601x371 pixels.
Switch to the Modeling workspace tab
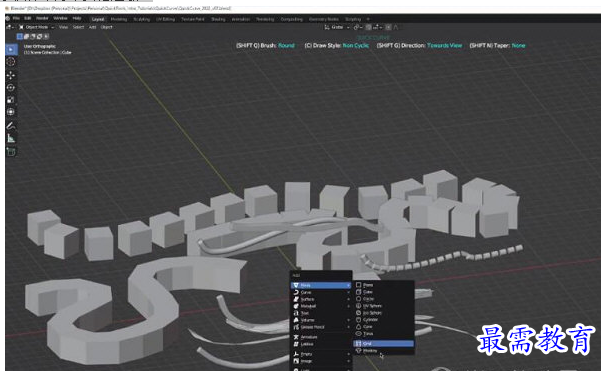(119, 19)
